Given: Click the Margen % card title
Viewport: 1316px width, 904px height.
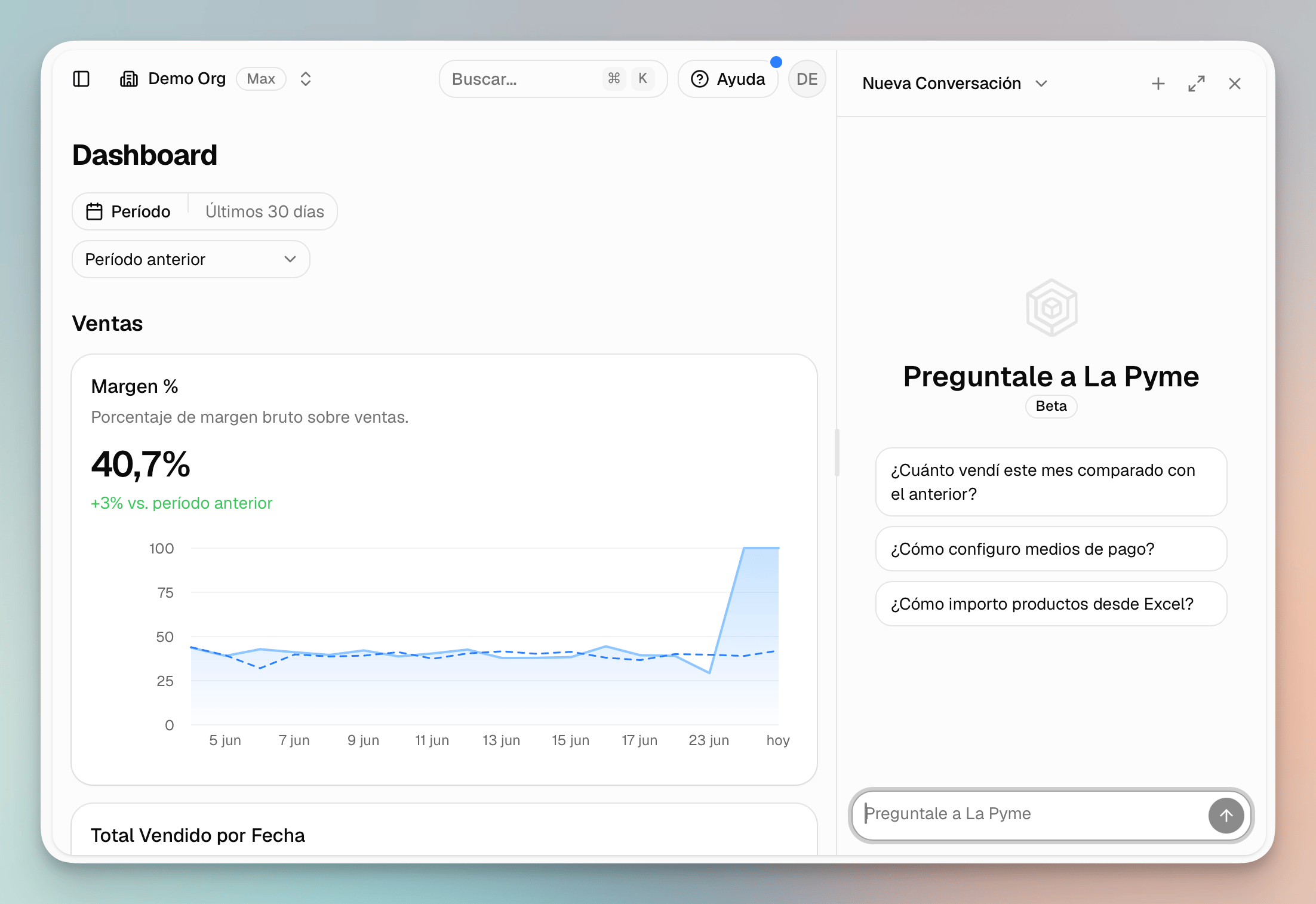Looking at the screenshot, I should tap(134, 386).
